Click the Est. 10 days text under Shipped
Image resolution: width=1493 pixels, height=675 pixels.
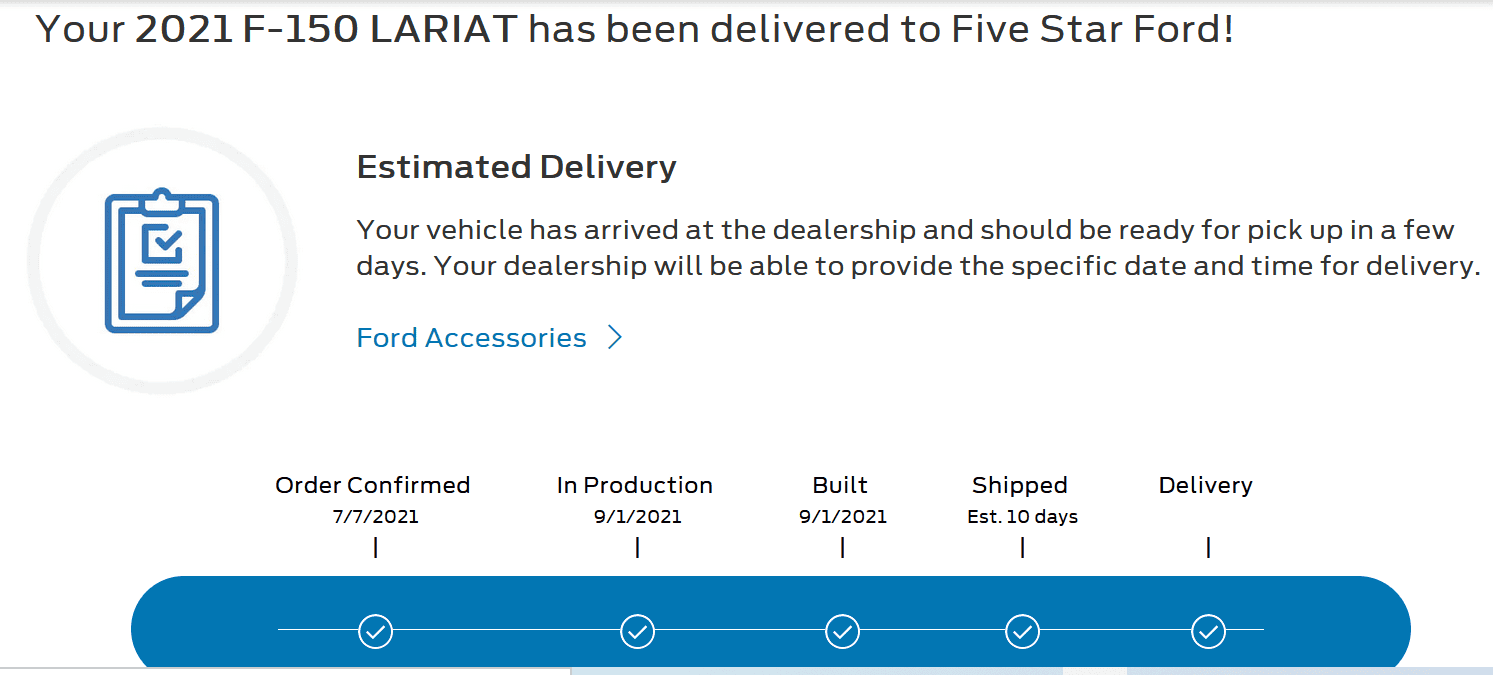tap(1022, 516)
